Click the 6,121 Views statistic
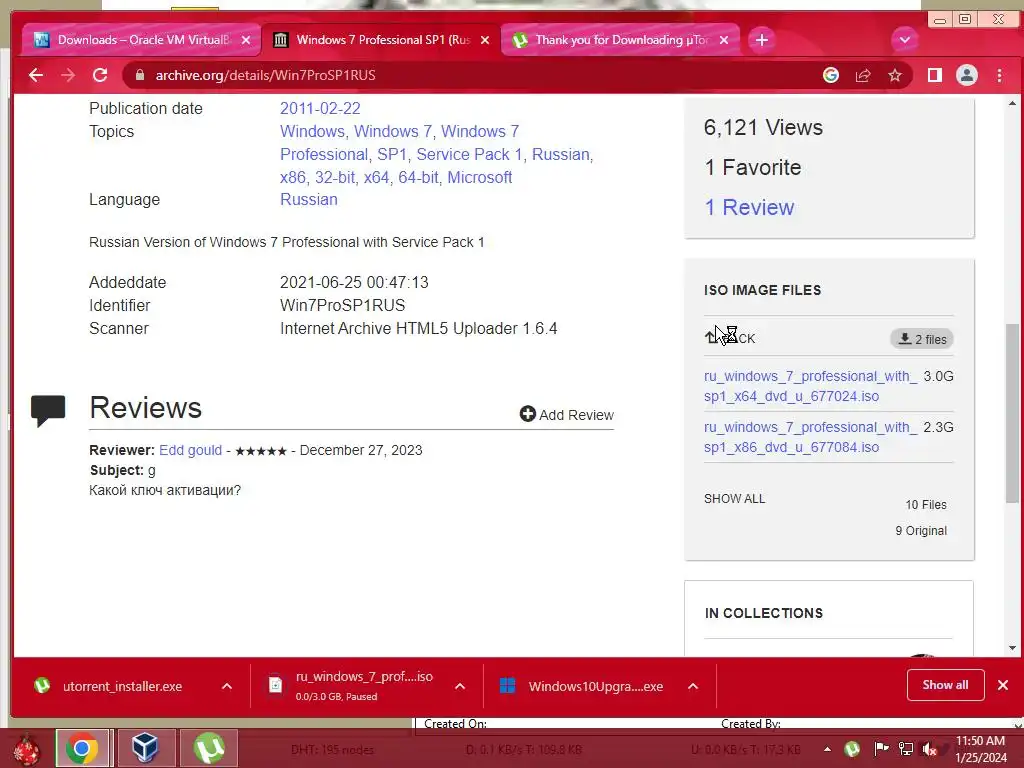 763,127
